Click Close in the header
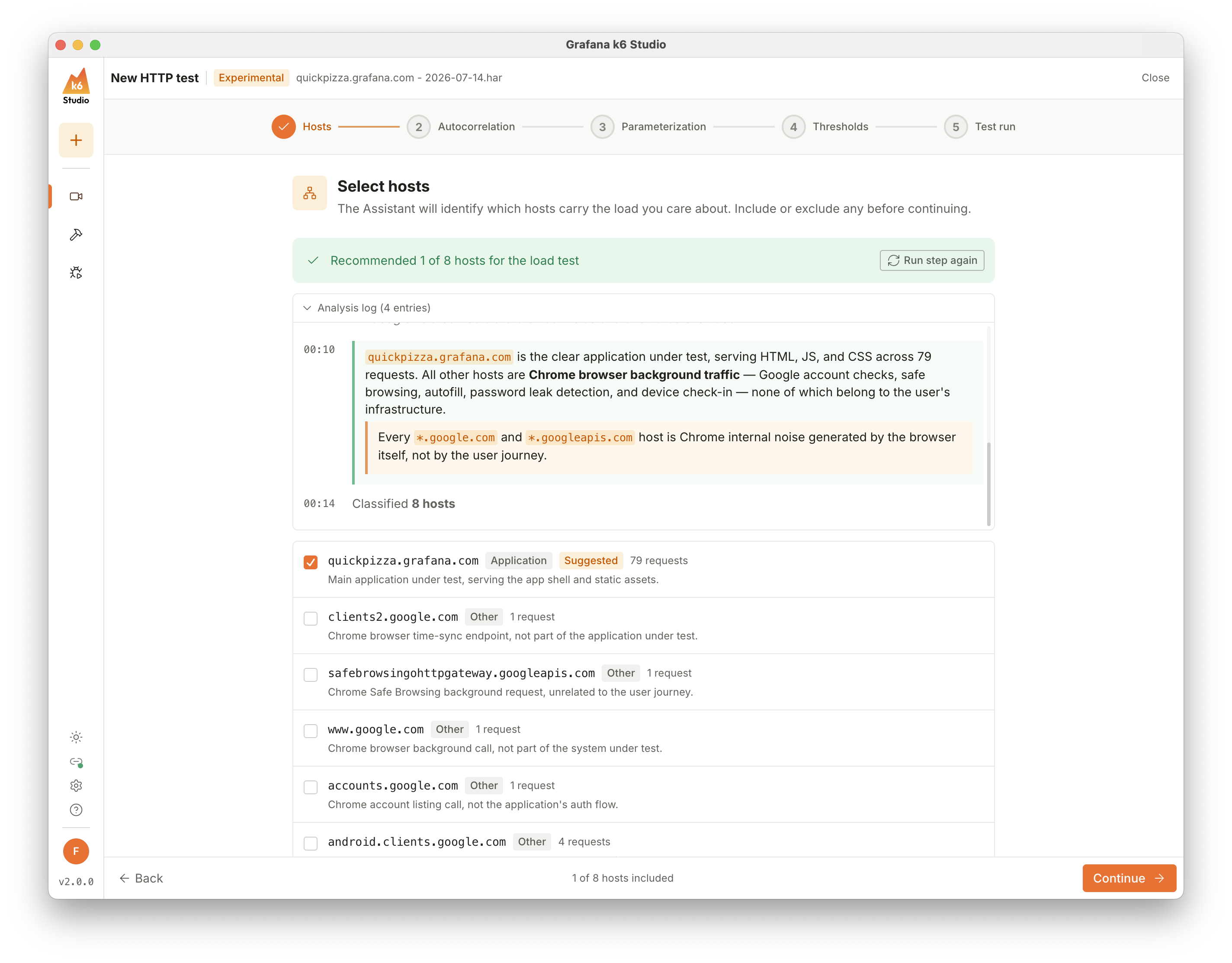Viewport: 1232px width, 963px height. pyautogui.click(x=1155, y=78)
